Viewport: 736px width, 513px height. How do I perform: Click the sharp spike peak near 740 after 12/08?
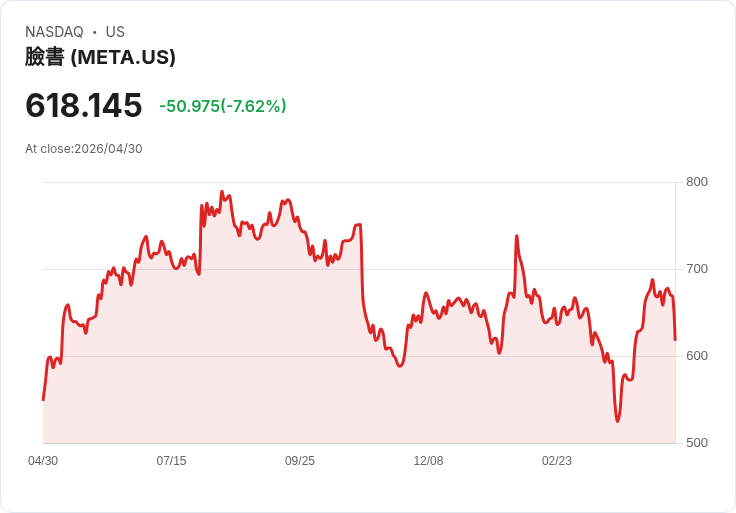[516, 236]
